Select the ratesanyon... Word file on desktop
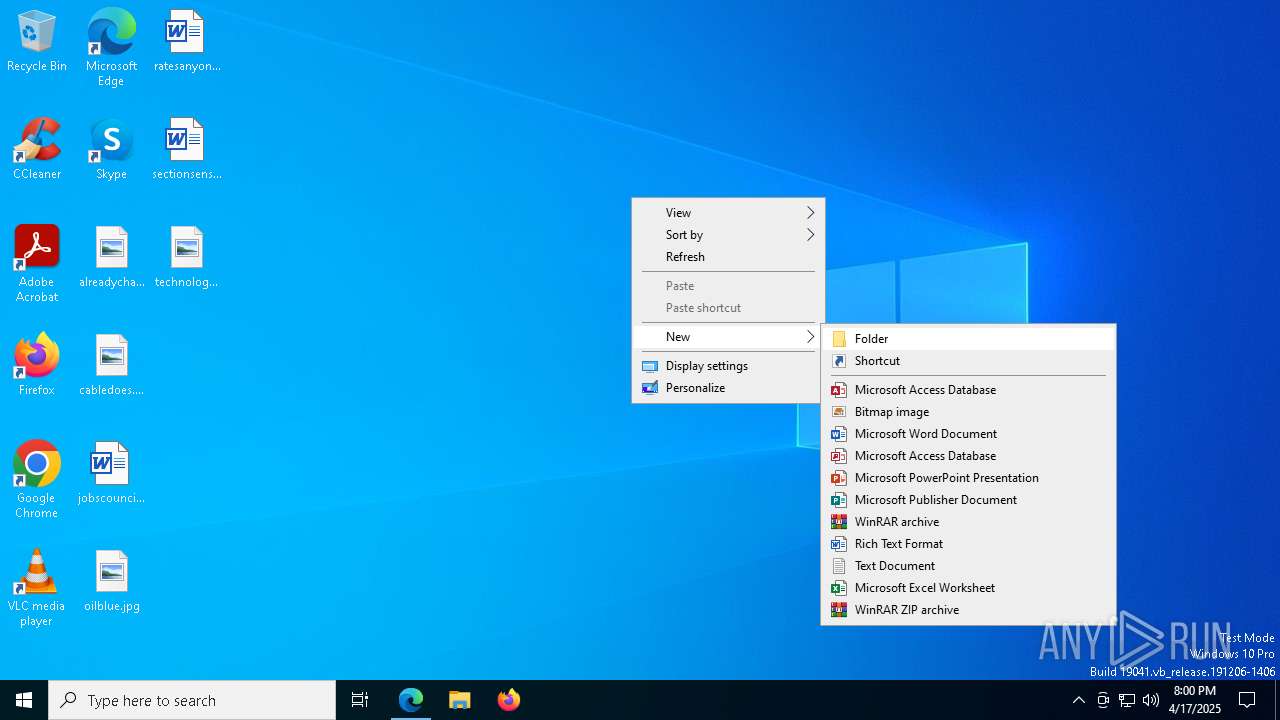1280x720 pixels. [x=186, y=42]
